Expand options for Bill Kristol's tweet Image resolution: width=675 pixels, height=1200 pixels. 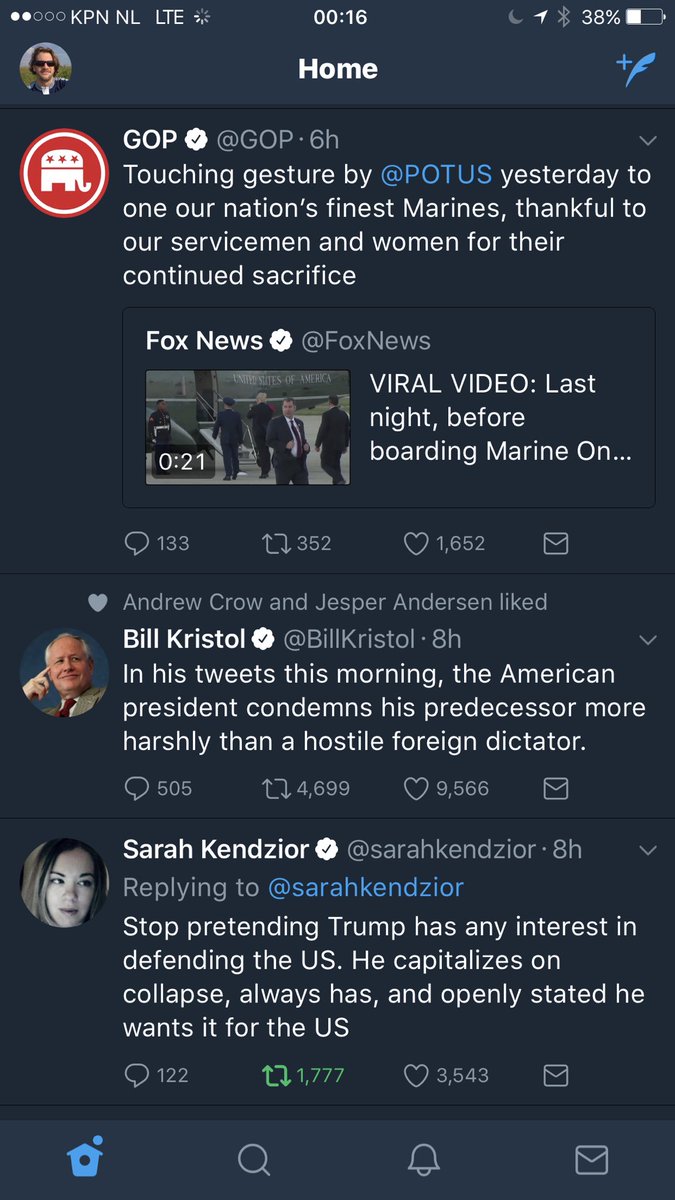(x=647, y=639)
